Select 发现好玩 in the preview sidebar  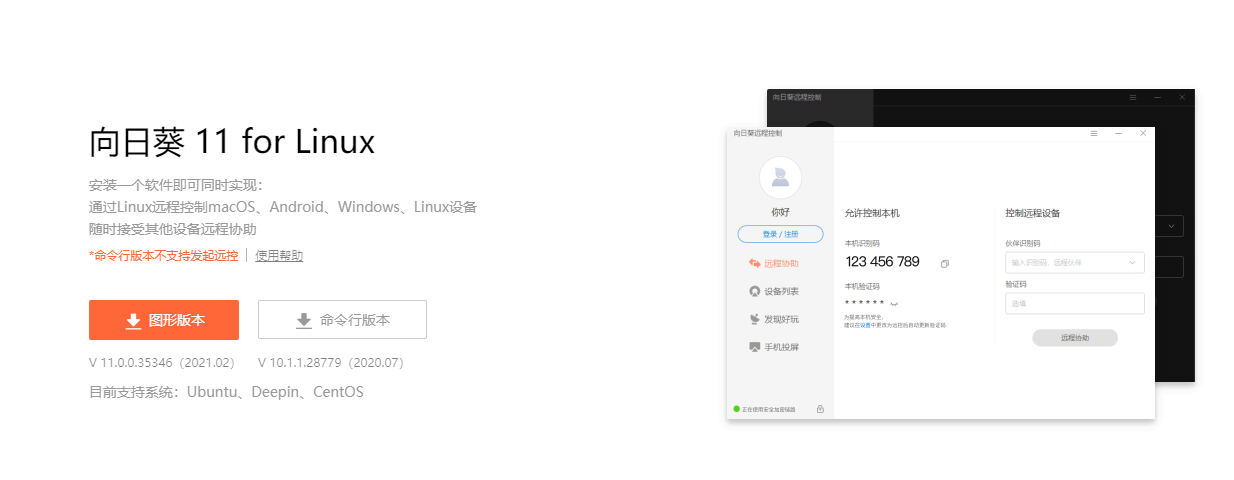[x=774, y=319]
